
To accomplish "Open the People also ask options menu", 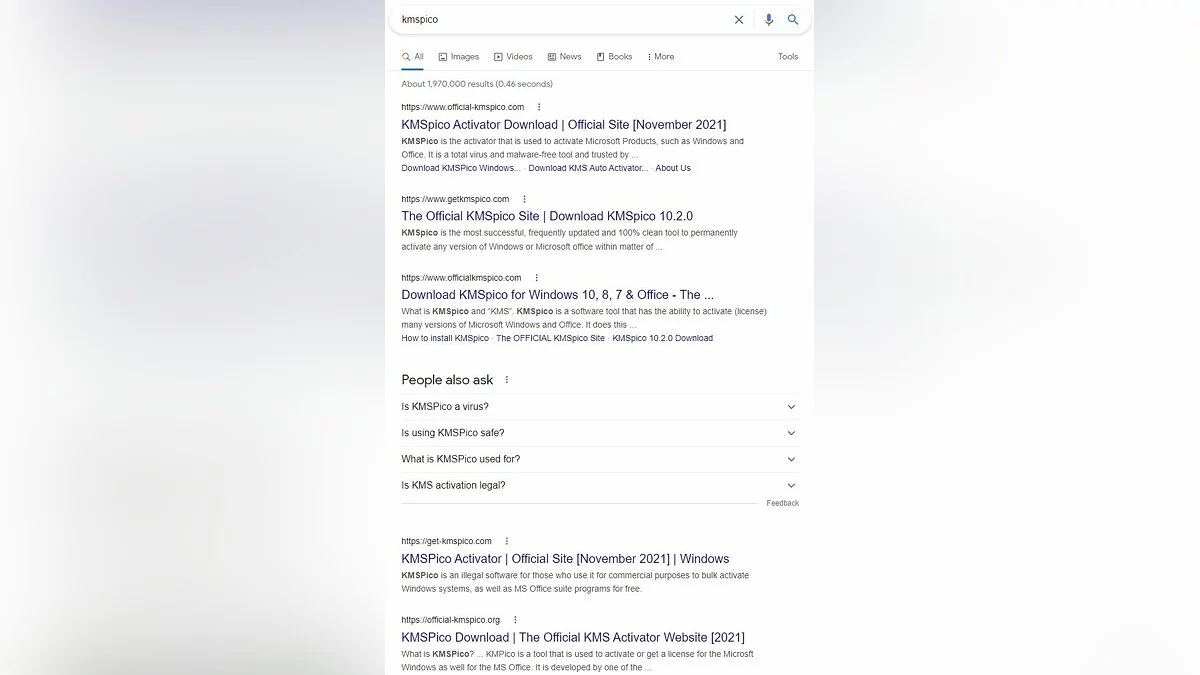I will [507, 380].
